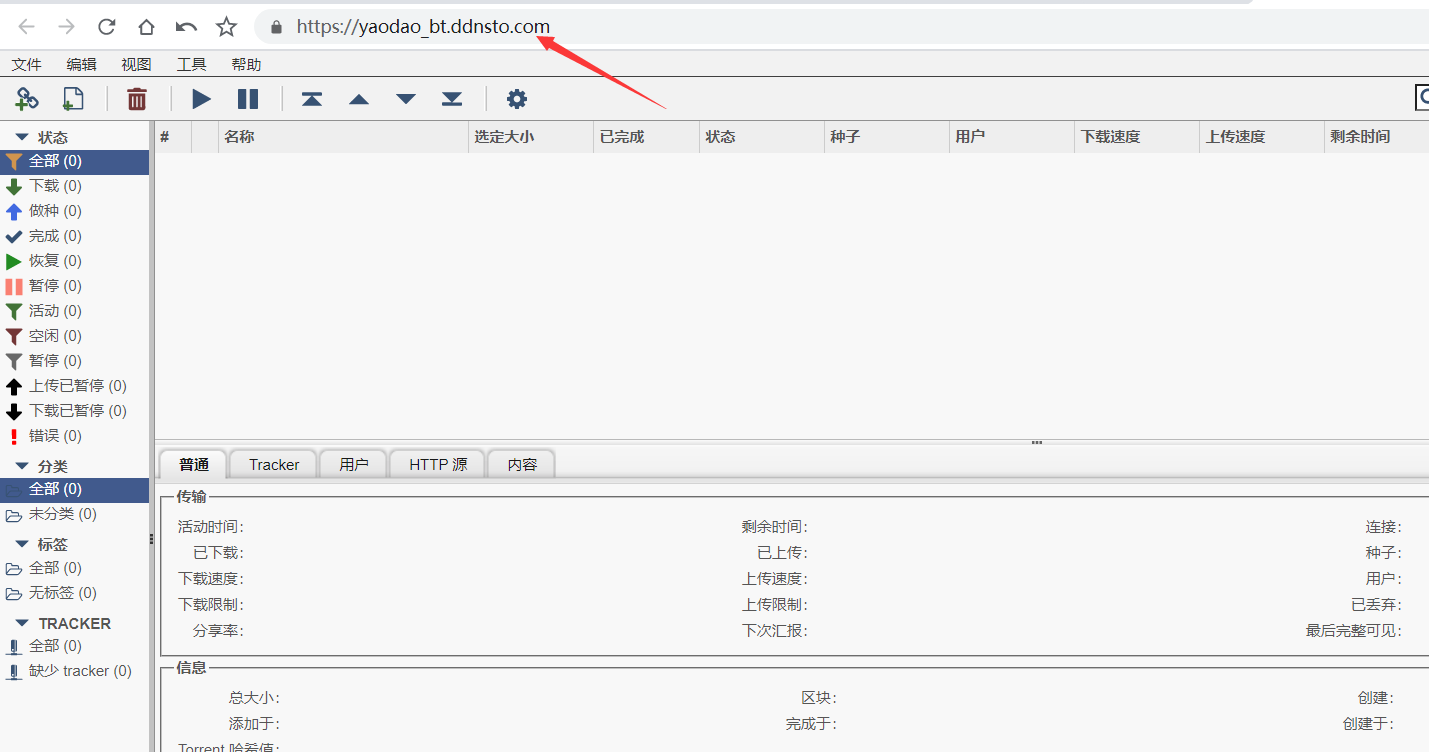Click the browser address bar URL
1429x752 pixels.
(x=423, y=27)
